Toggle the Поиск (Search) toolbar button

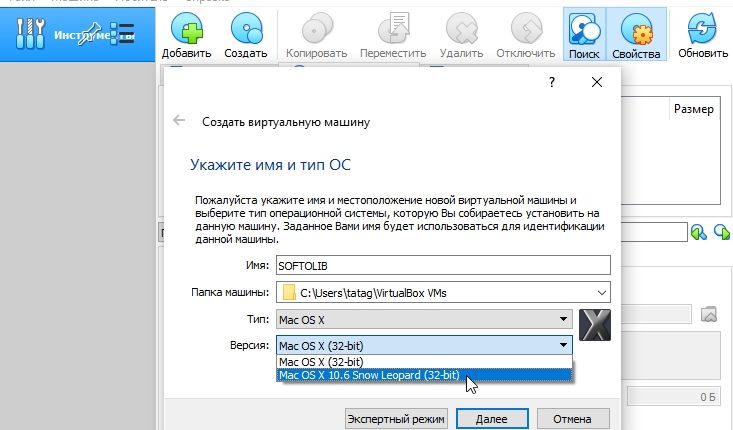[x=584, y=35]
